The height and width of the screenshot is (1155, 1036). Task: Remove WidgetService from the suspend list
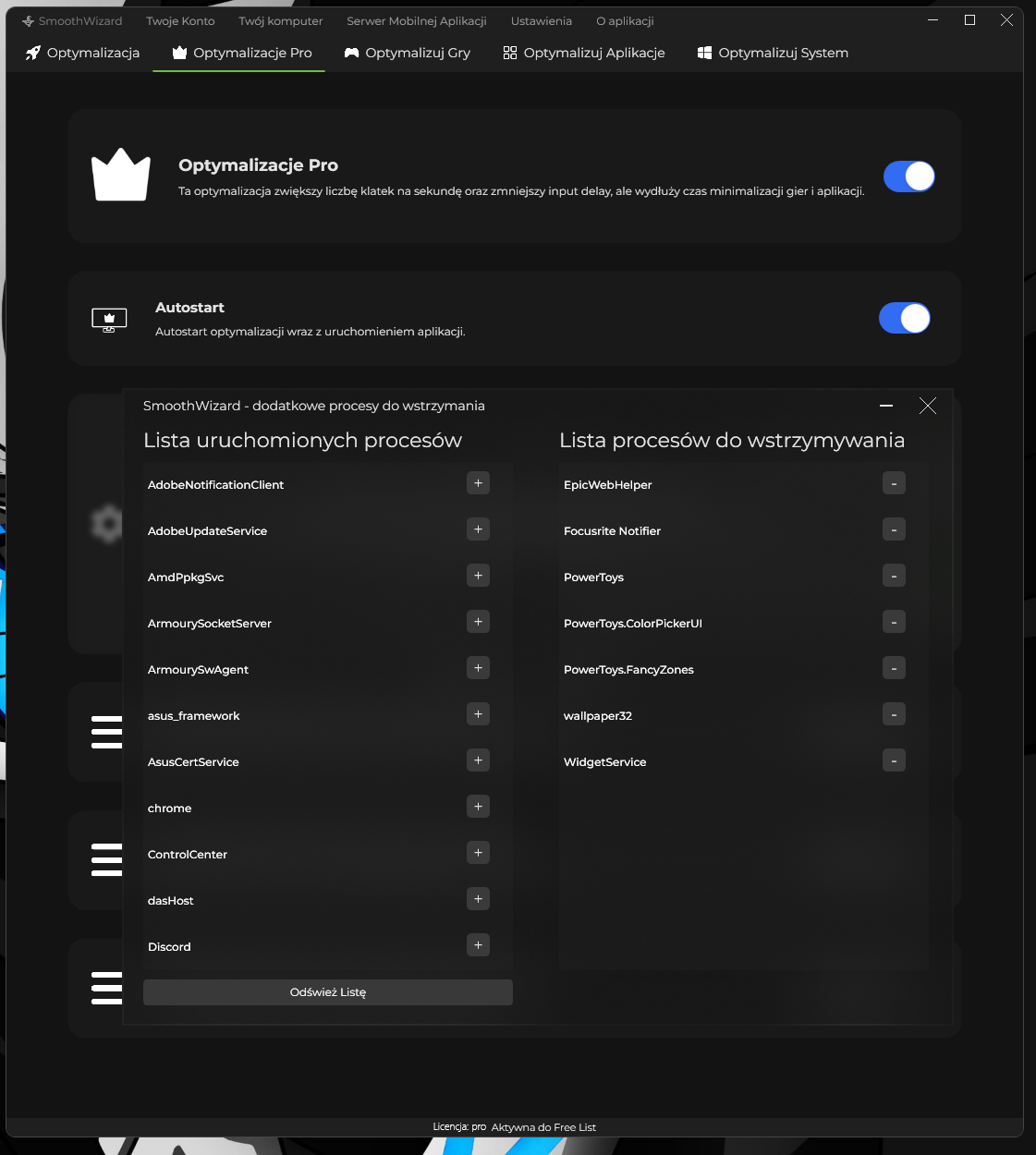point(894,760)
